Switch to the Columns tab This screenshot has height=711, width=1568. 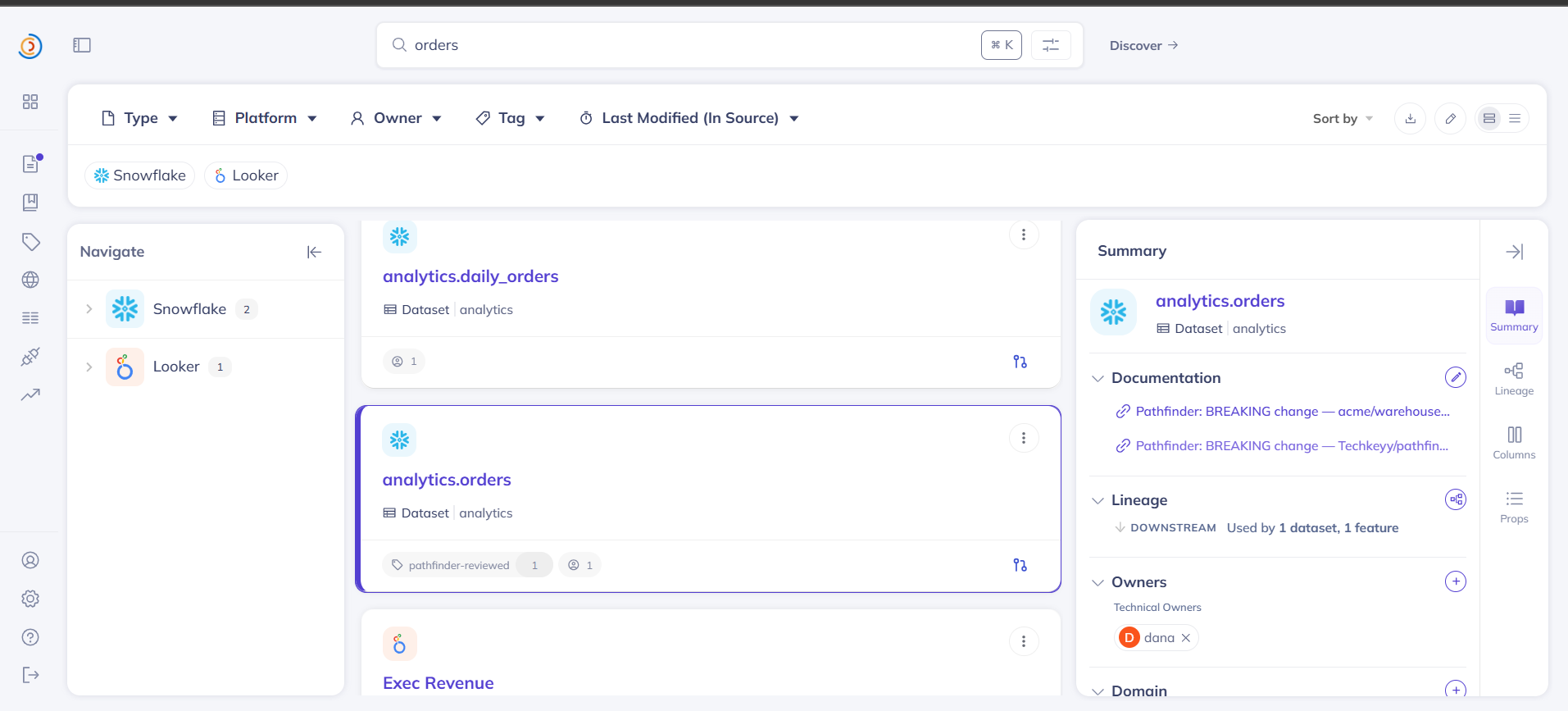(1514, 443)
